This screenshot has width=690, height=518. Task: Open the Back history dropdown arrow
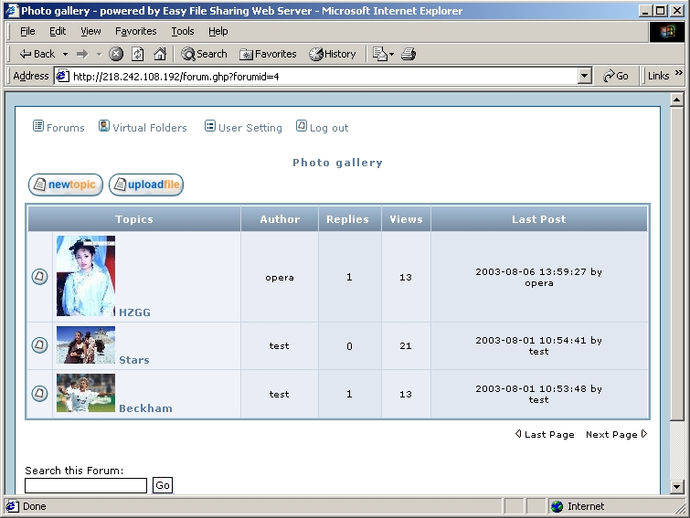pyautogui.click(x=65, y=54)
